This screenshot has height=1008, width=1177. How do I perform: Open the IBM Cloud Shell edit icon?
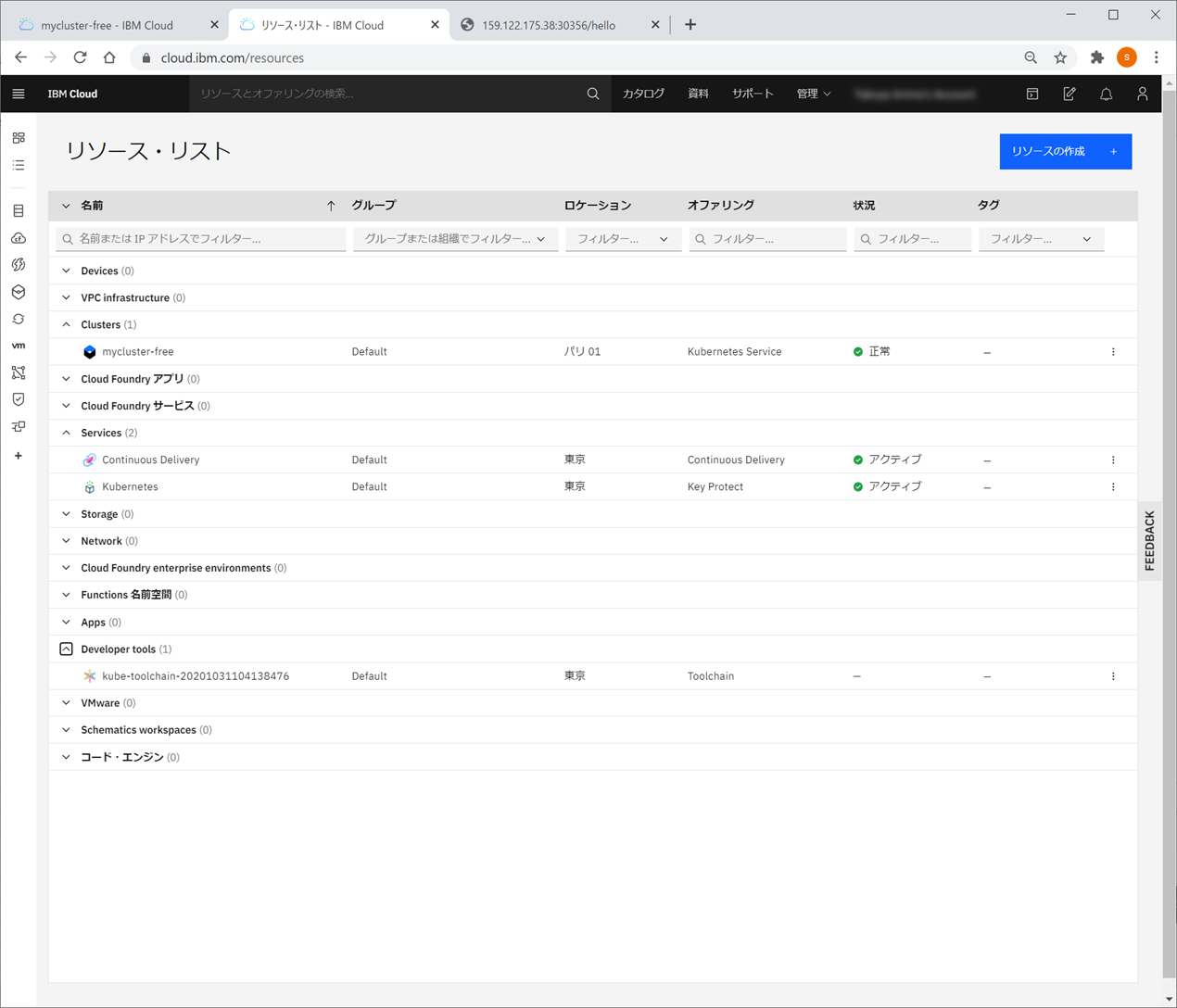point(1069,94)
